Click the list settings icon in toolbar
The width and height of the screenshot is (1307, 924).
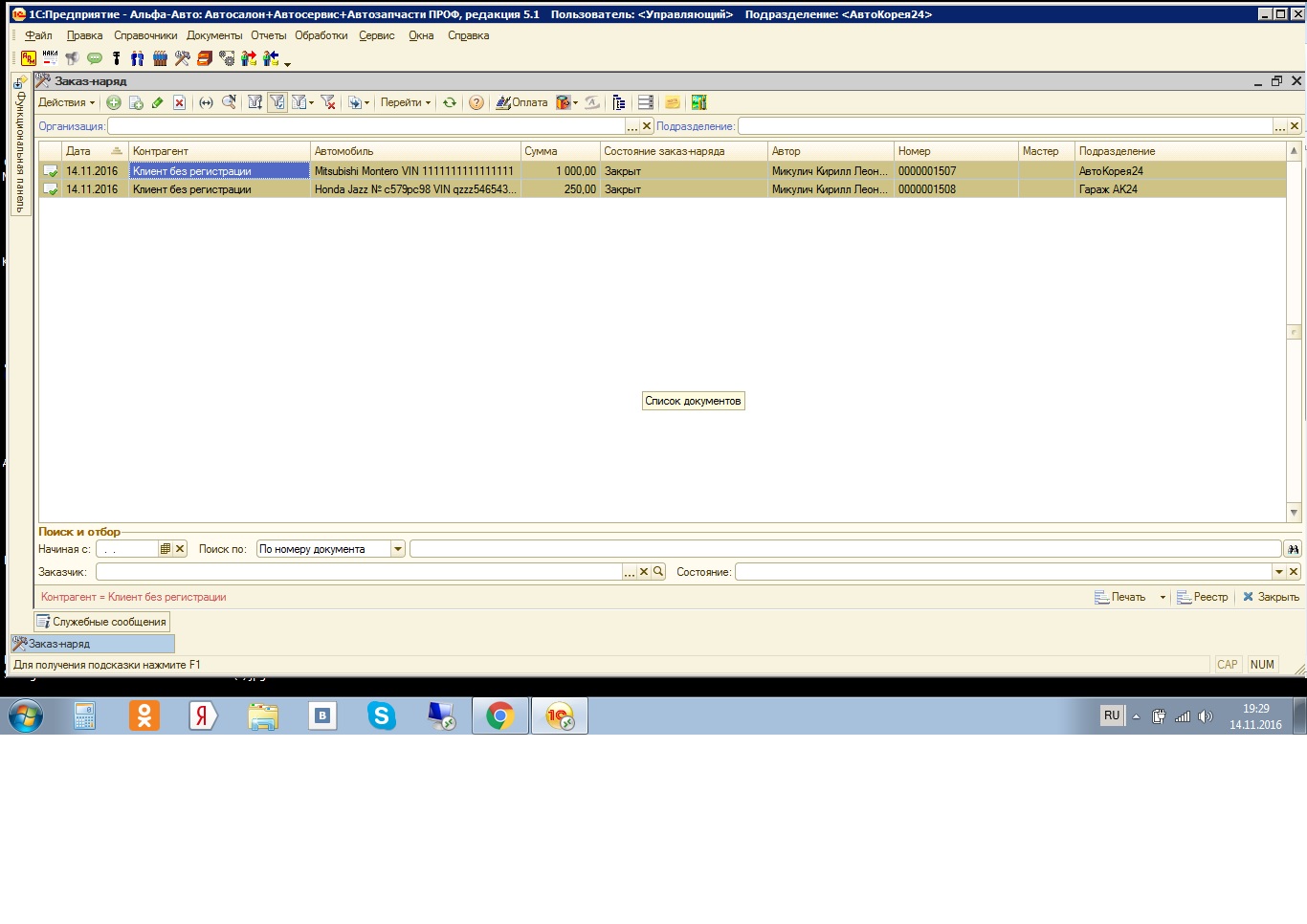click(x=646, y=102)
